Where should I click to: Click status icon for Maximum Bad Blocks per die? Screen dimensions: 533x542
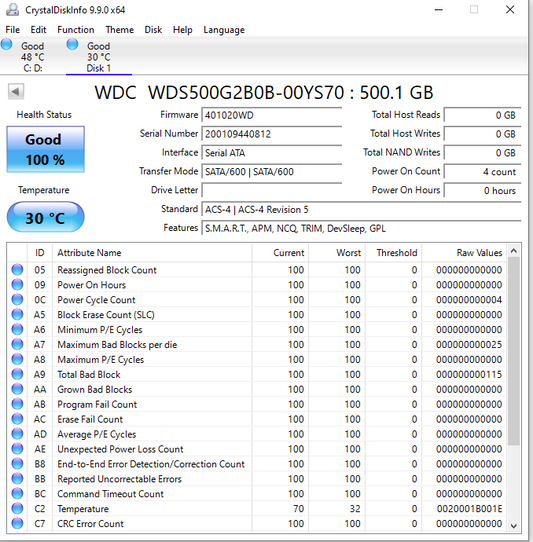click(x=17, y=344)
